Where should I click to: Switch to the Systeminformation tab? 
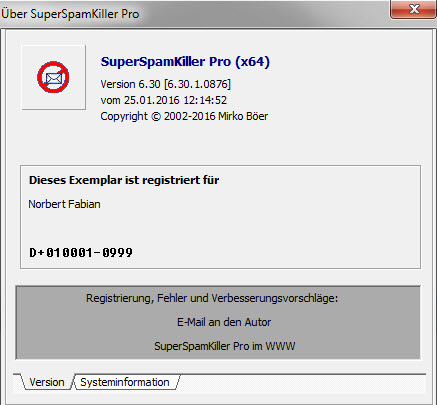point(125,382)
